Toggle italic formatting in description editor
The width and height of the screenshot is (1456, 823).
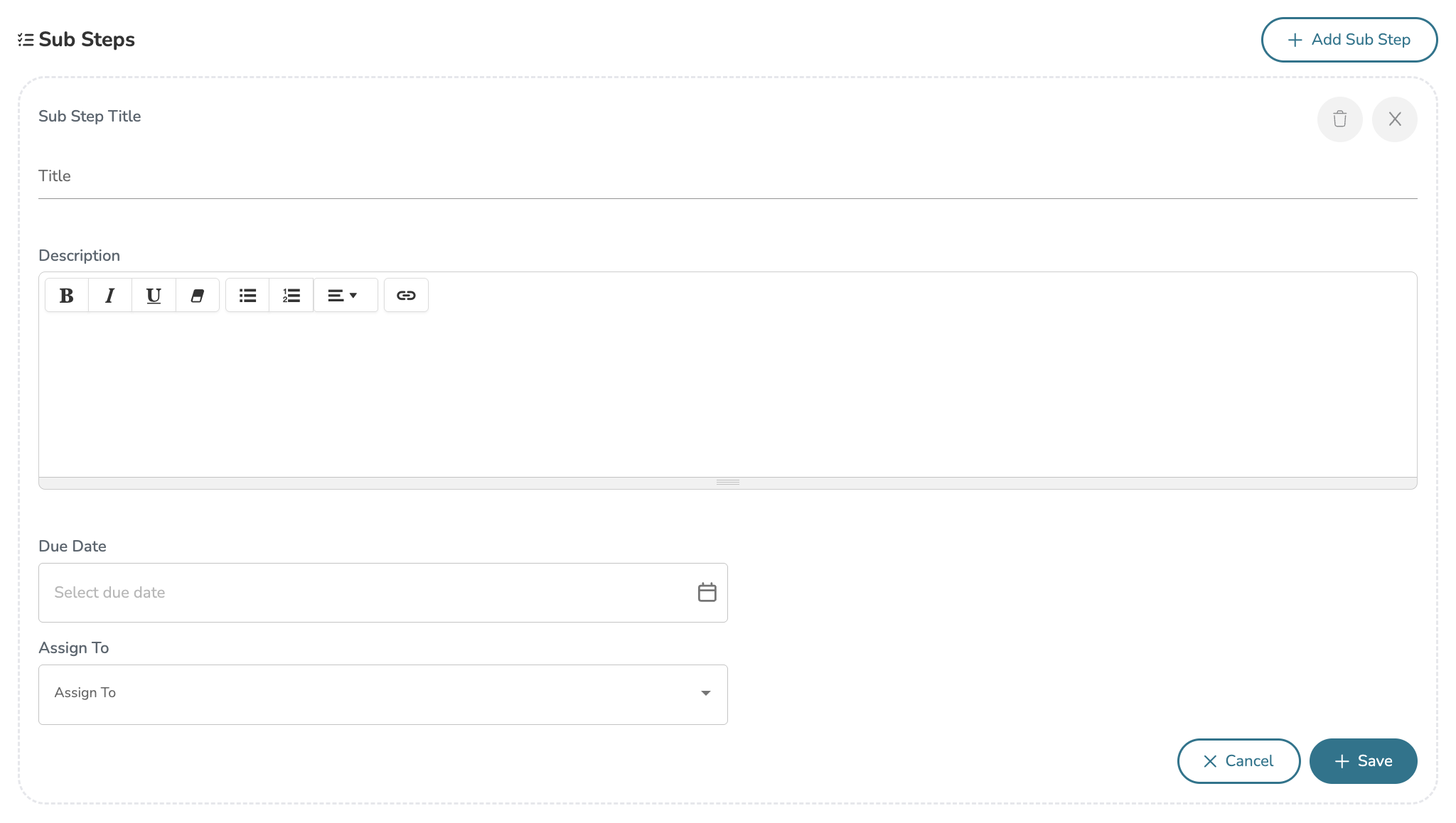click(110, 296)
